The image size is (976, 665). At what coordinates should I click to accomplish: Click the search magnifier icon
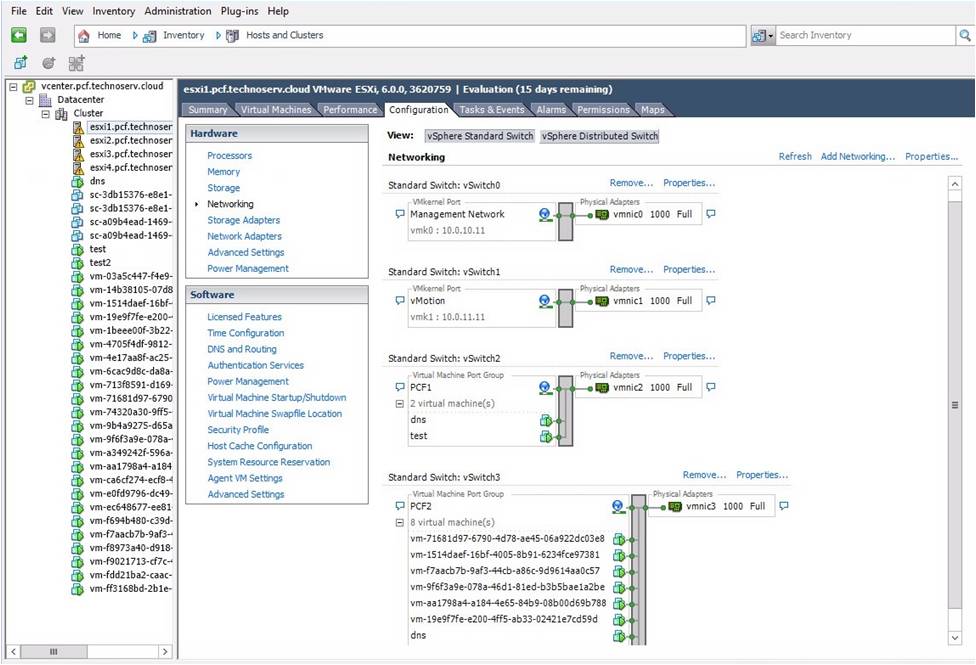[965, 35]
